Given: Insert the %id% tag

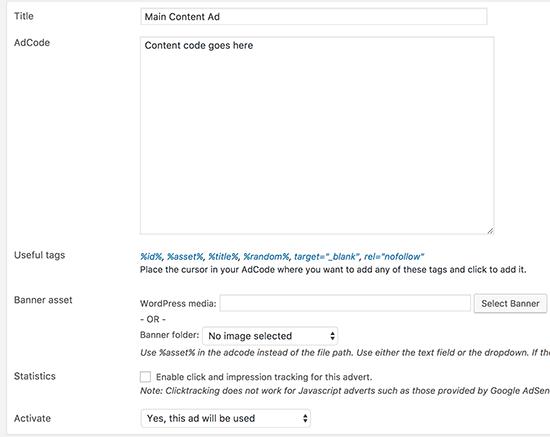Looking at the screenshot, I should 151,257.
